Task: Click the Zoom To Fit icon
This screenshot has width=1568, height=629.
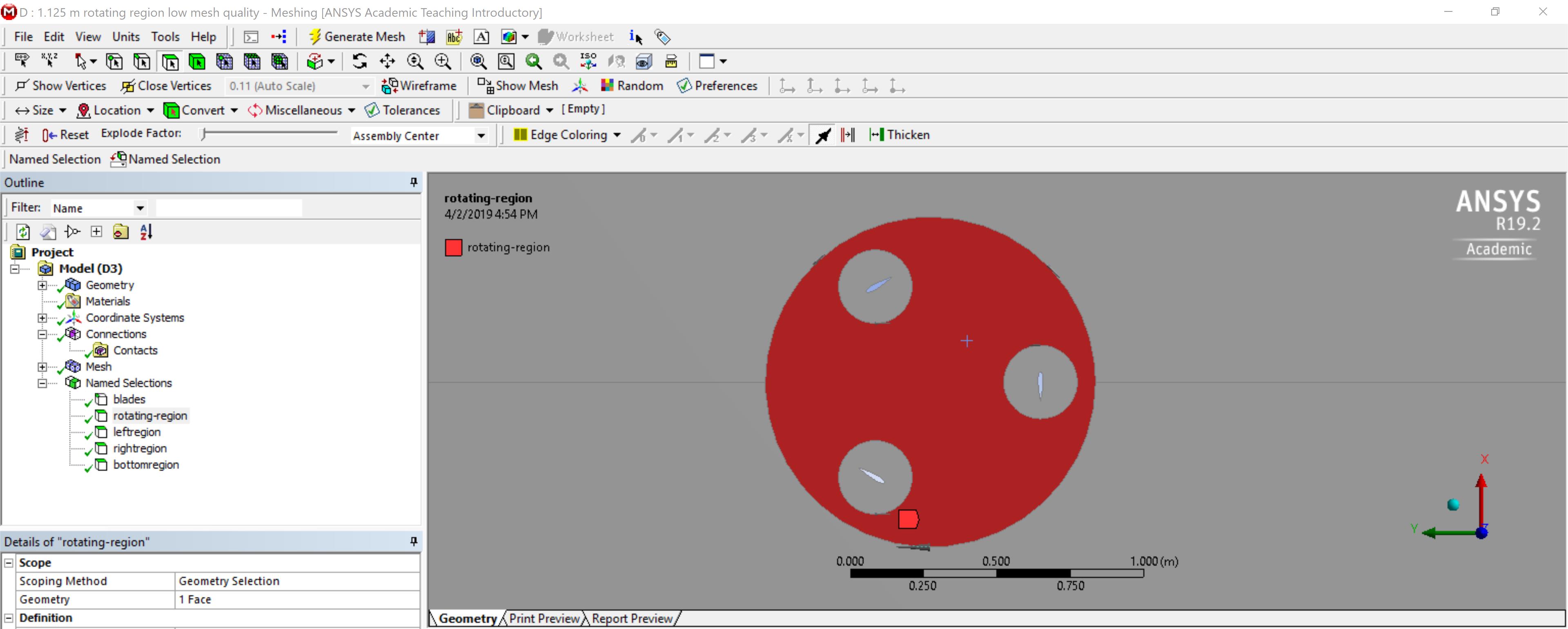Action: point(478,61)
